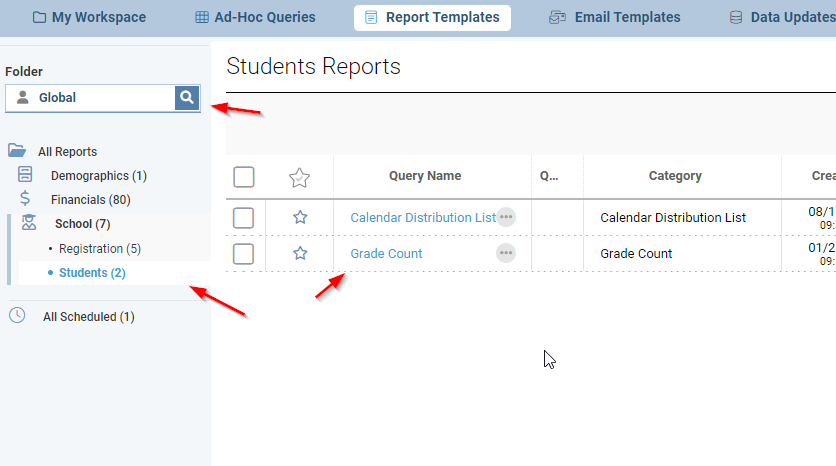Click the Data Updates database icon
Image resolution: width=836 pixels, height=466 pixels.
coord(736,18)
